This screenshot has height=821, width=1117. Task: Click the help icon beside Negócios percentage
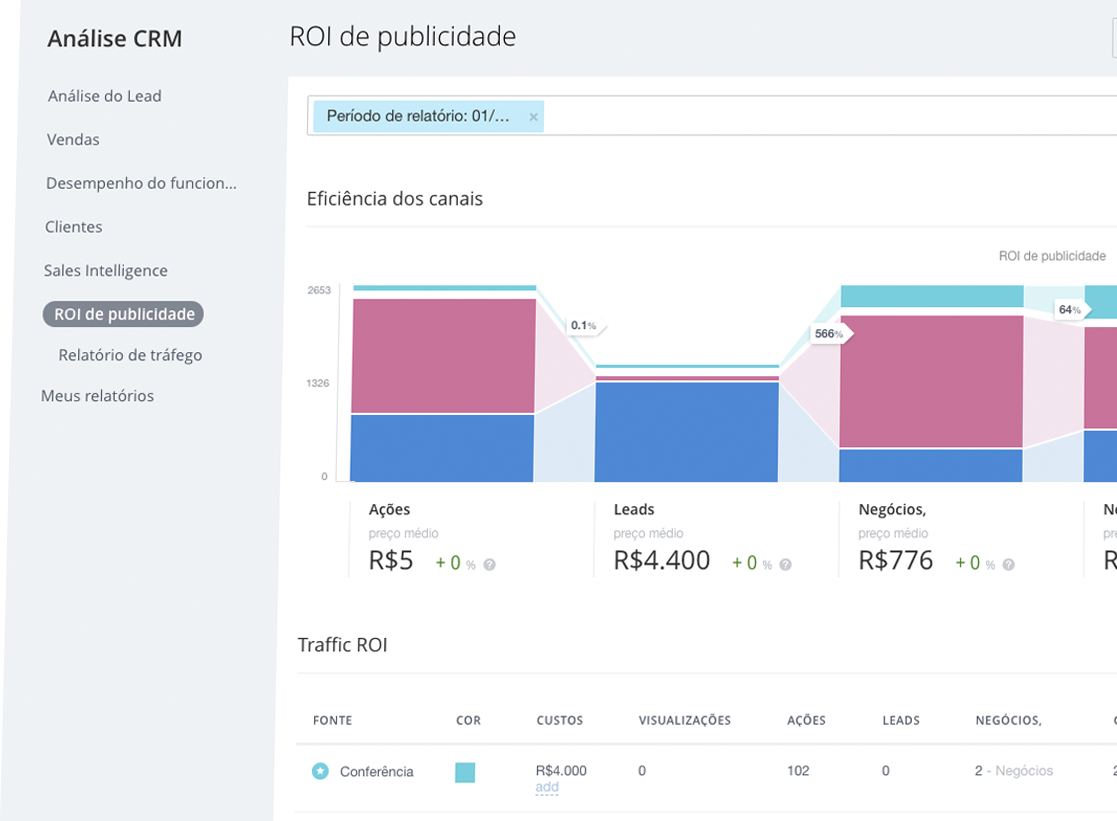point(1008,565)
